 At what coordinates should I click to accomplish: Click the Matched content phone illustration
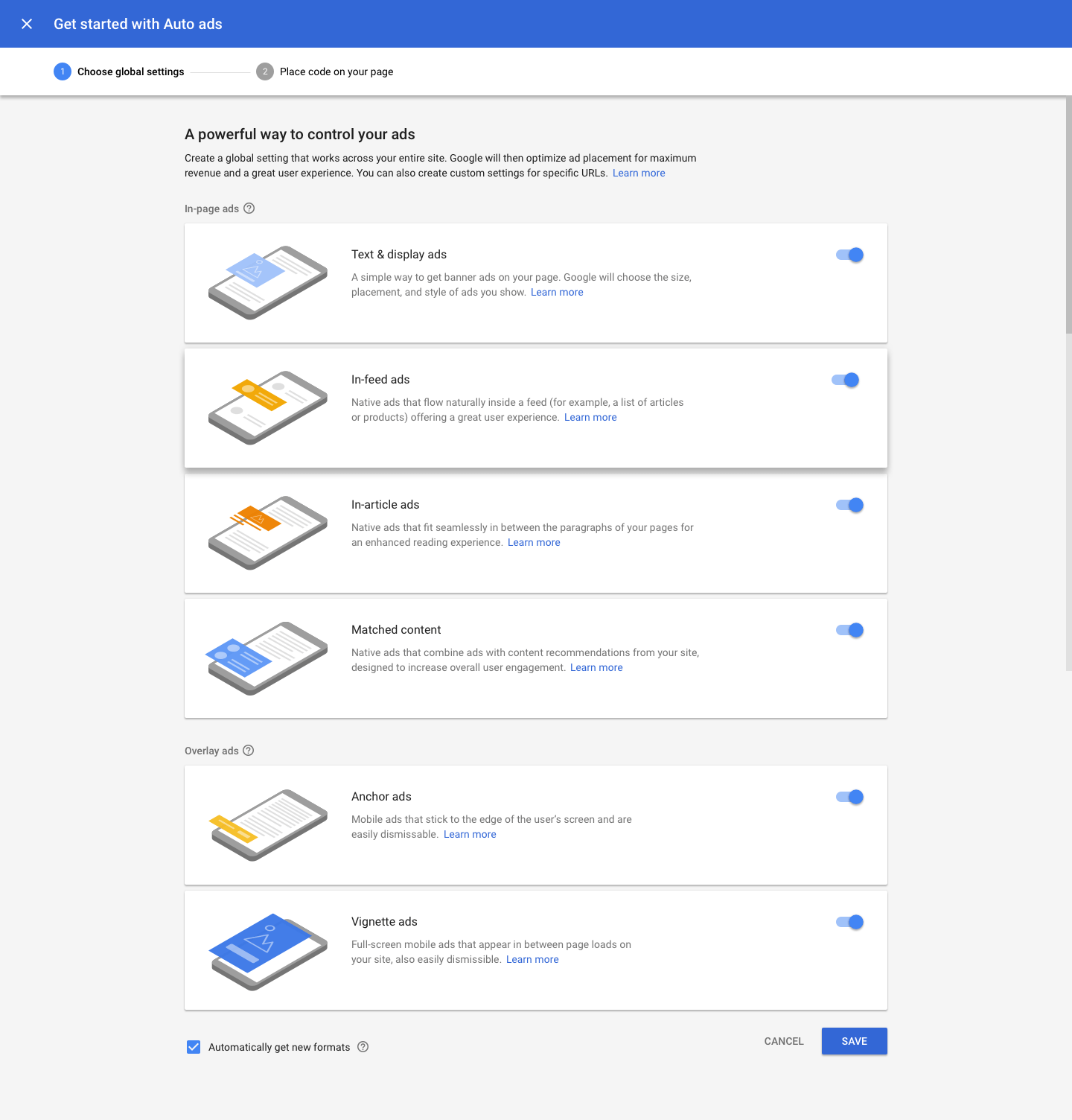[267, 658]
